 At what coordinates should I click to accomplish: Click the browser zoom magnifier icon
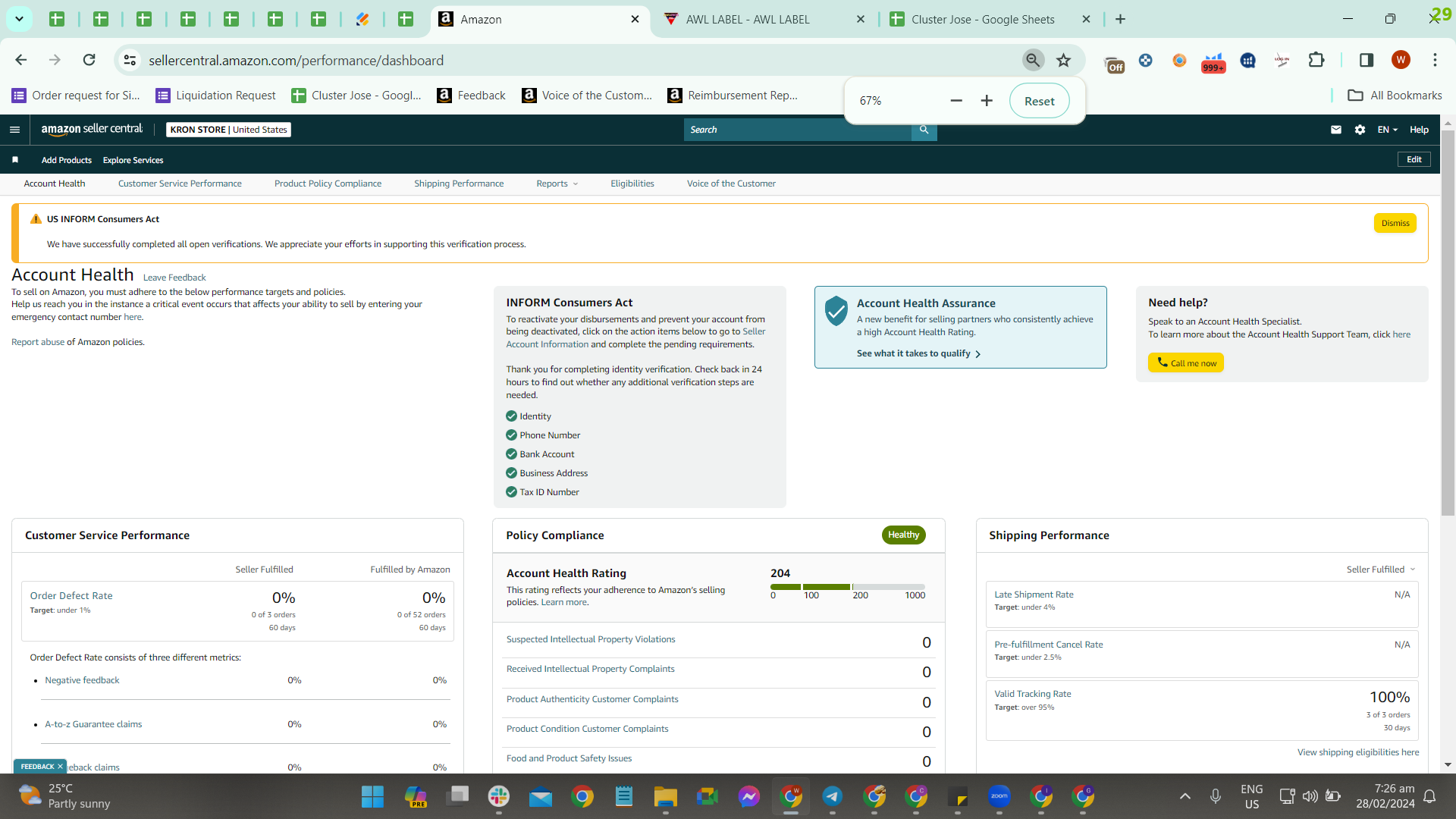[1033, 60]
